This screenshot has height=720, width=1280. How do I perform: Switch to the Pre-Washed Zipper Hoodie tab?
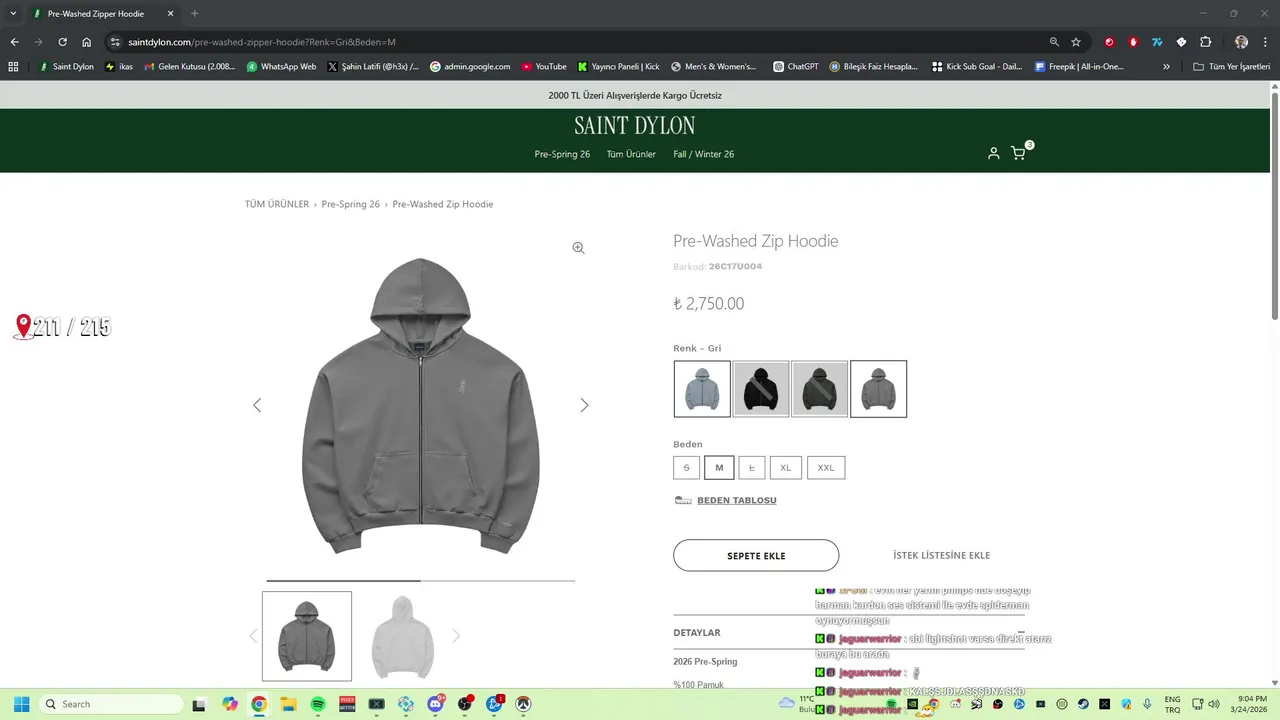point(104,14)
